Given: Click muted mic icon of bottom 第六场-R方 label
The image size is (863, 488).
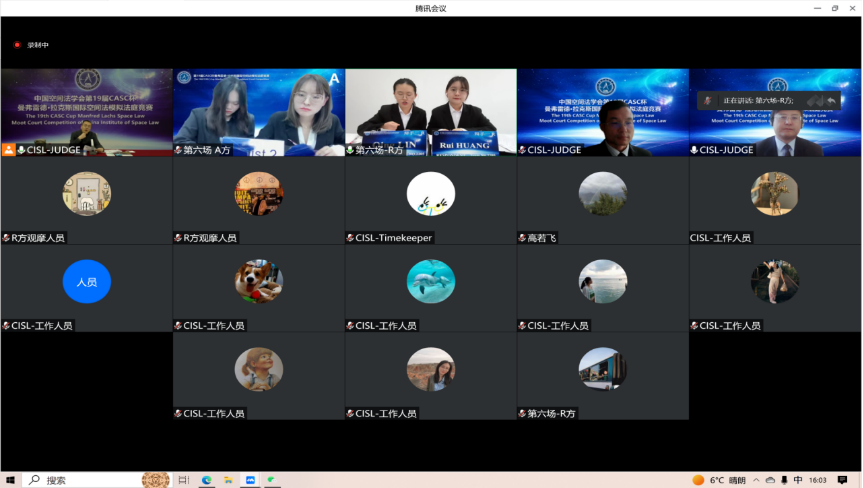Looking at the screenshot, I should pos(522,413).
